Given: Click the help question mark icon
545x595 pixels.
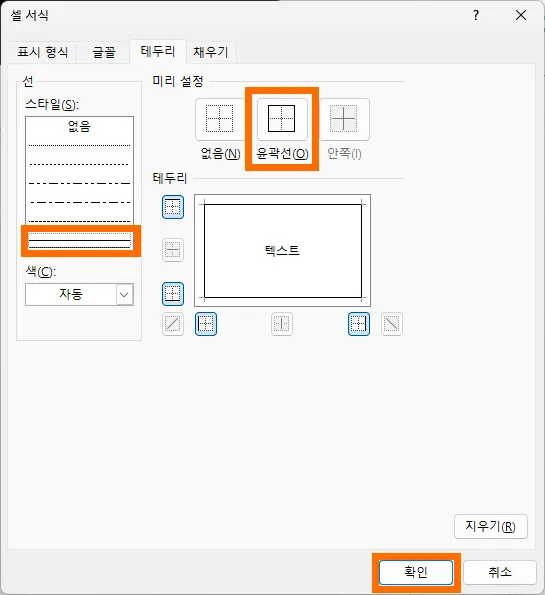Looking at the screenshot, I should [x=476, y=15].
